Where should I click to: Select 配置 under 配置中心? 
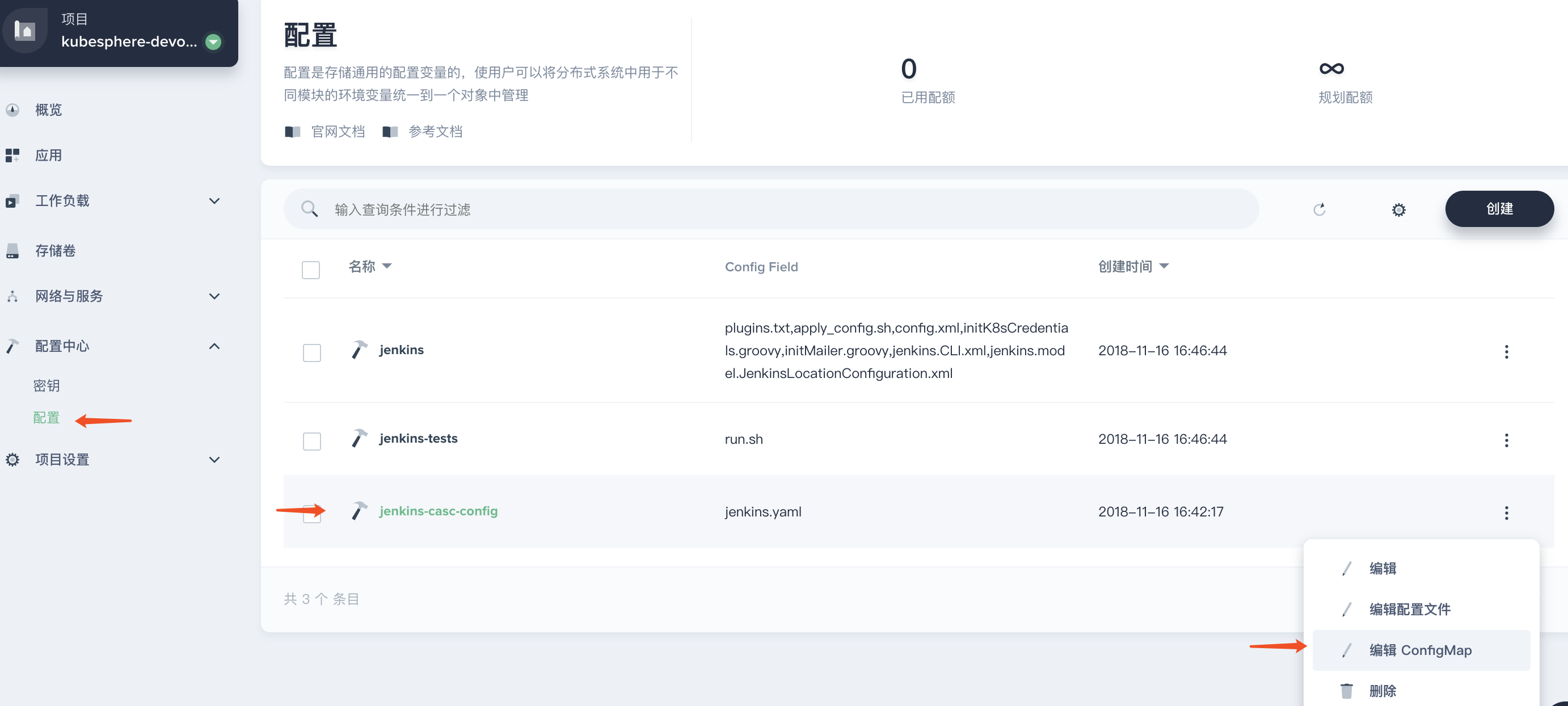coord(47,418)
